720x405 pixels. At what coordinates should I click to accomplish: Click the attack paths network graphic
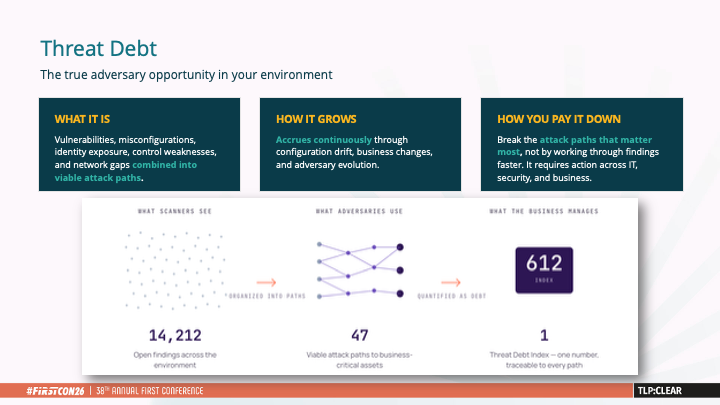tap(360, 270)
